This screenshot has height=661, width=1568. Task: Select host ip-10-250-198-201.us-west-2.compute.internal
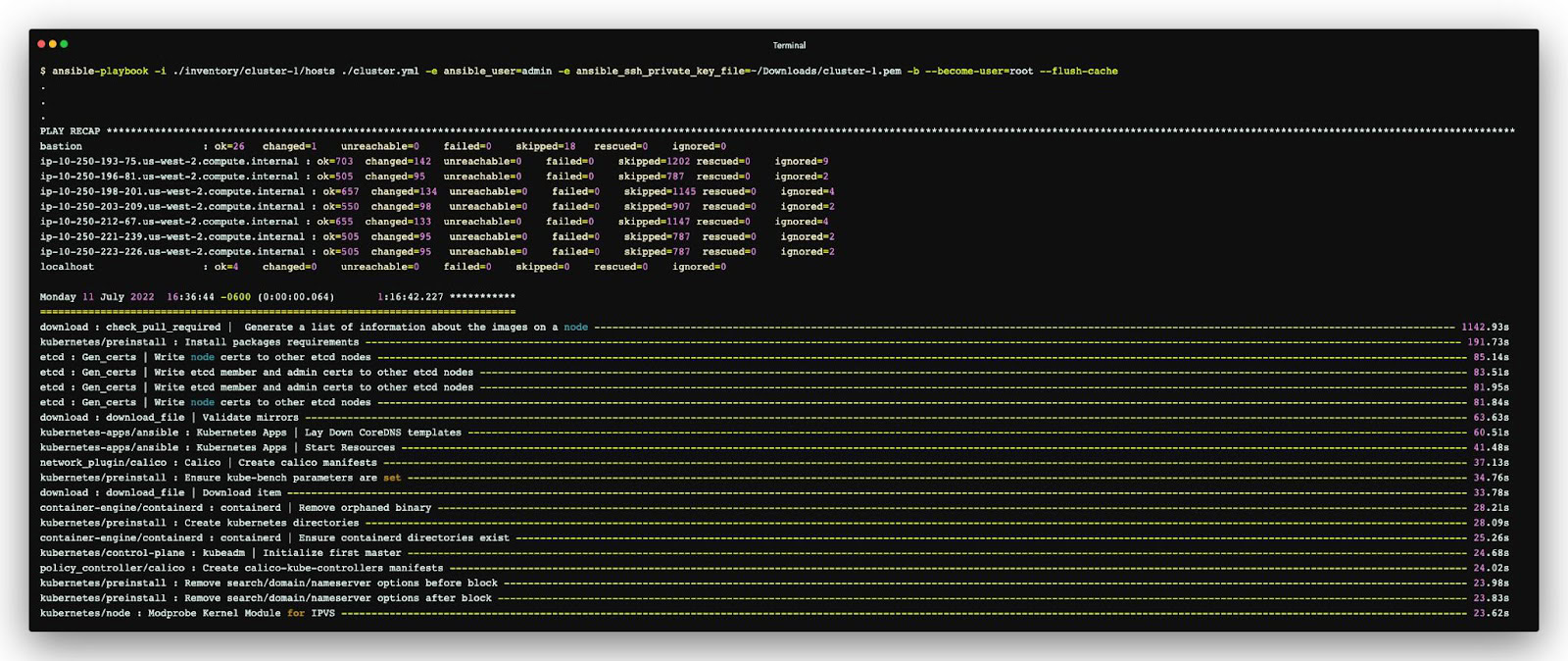pos(172,191)
